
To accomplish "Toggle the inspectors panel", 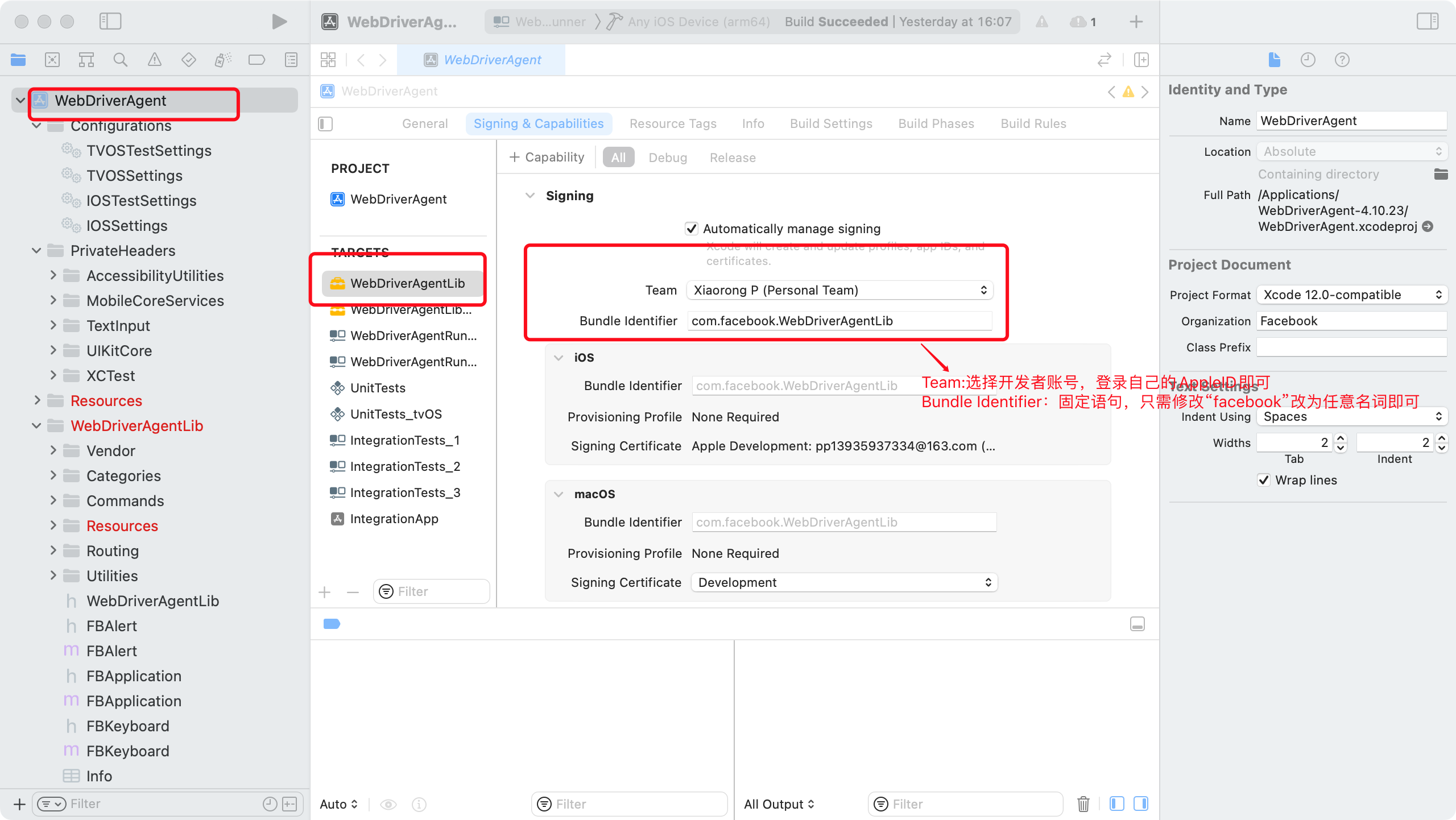I will [x=1428, y=22].
